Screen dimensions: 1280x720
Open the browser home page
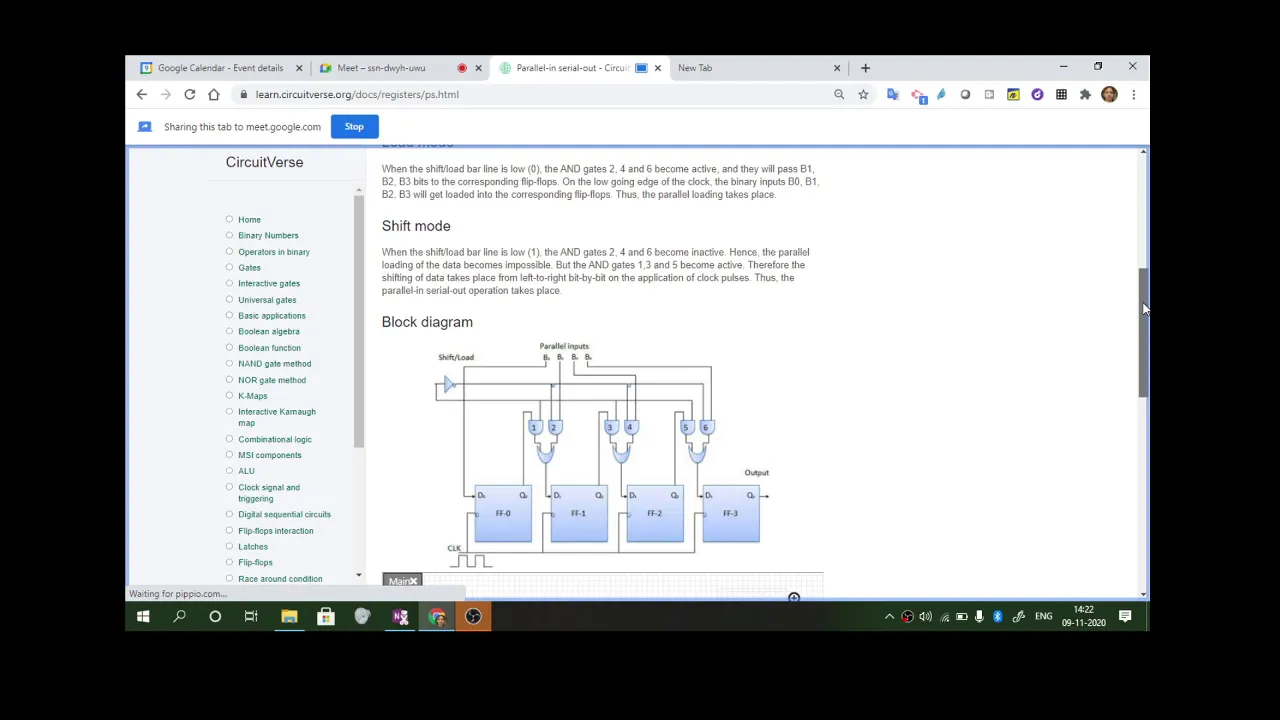click(213, 94)
